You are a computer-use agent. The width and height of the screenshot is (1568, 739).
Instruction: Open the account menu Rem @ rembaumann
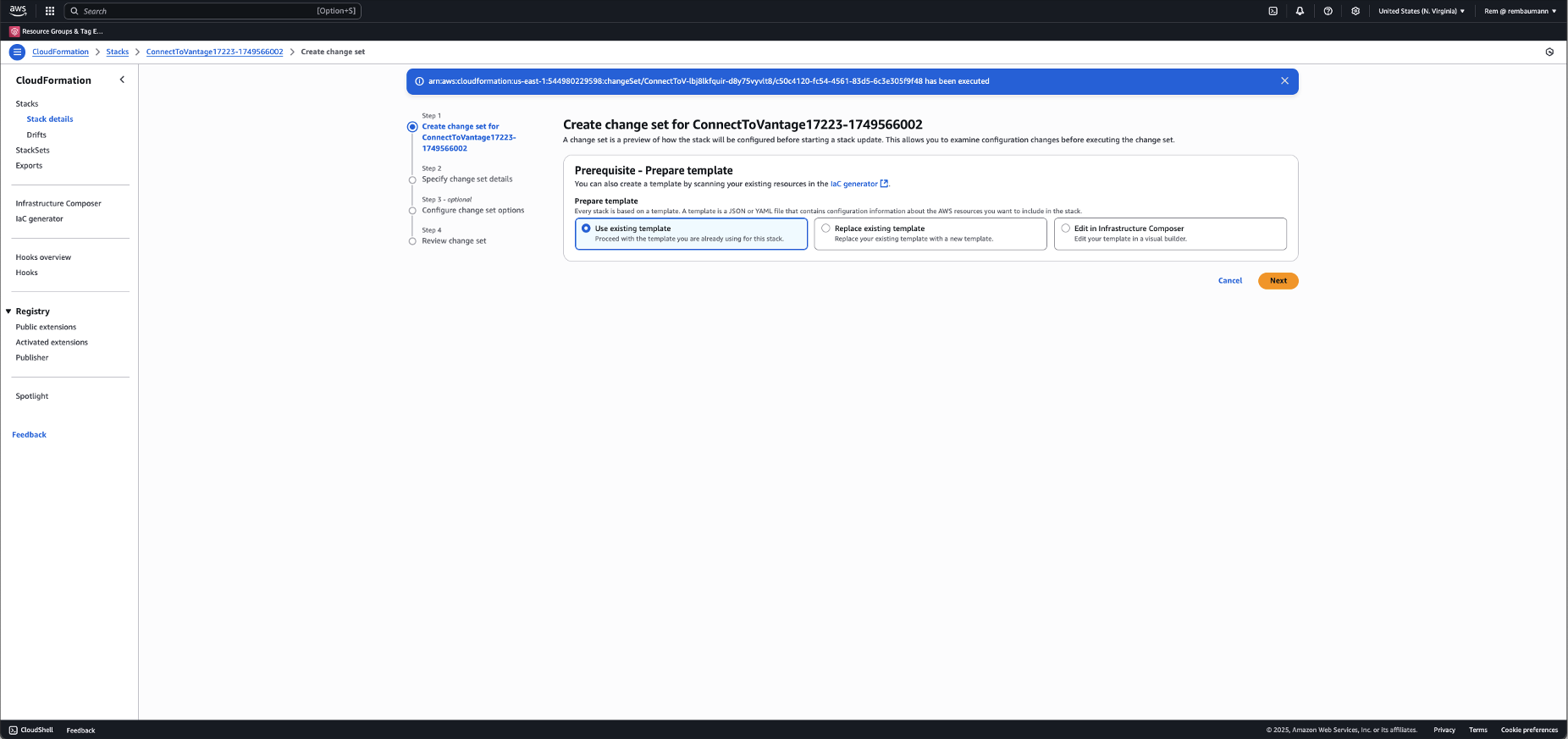tap(1521, 11)
